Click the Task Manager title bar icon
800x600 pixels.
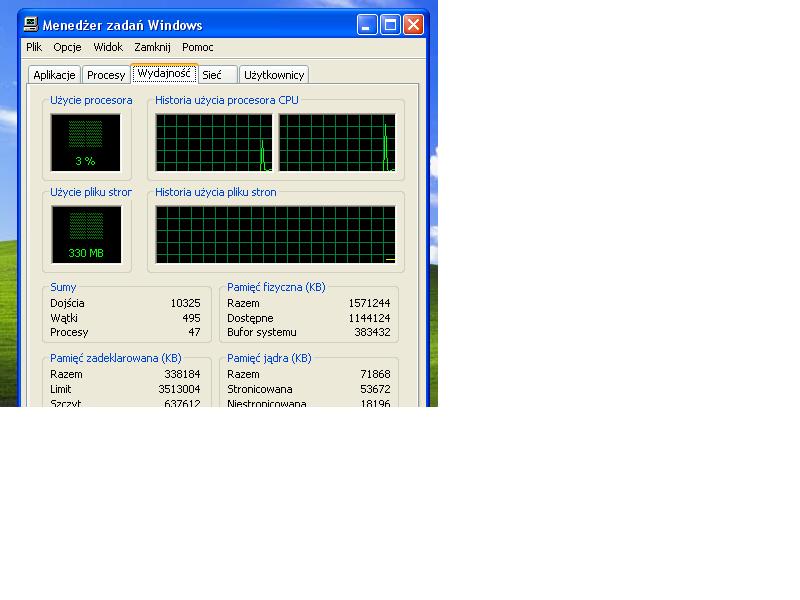click(31, 24)
